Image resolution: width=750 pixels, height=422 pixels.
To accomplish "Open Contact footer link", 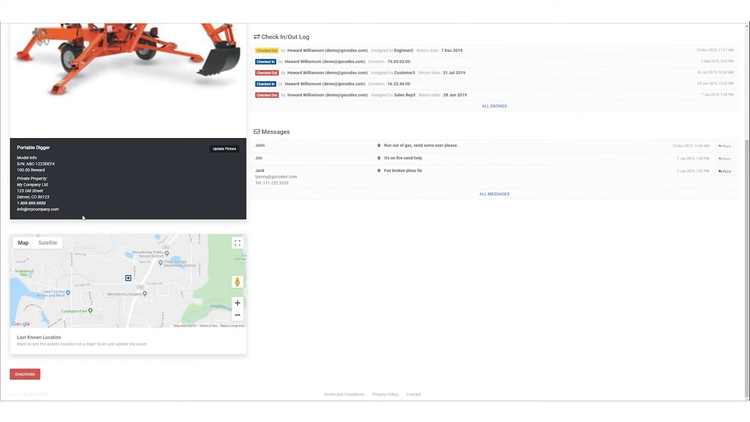I will tap(414, 395).
